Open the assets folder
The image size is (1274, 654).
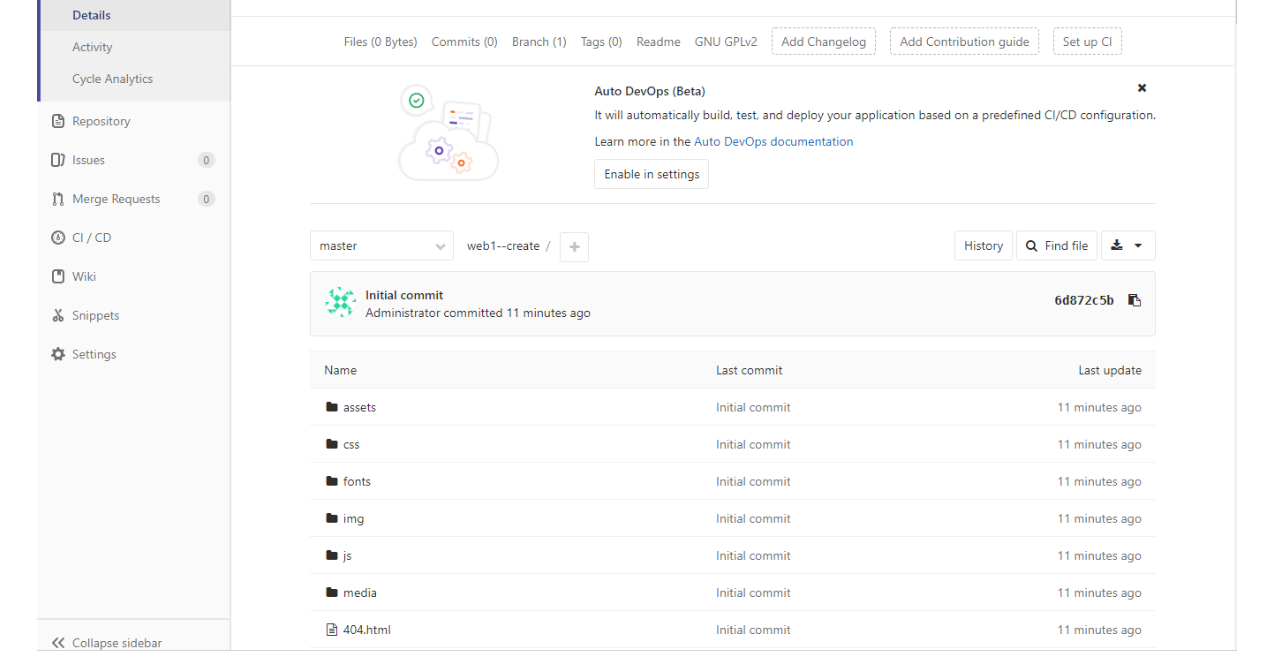tap(359, 407)
